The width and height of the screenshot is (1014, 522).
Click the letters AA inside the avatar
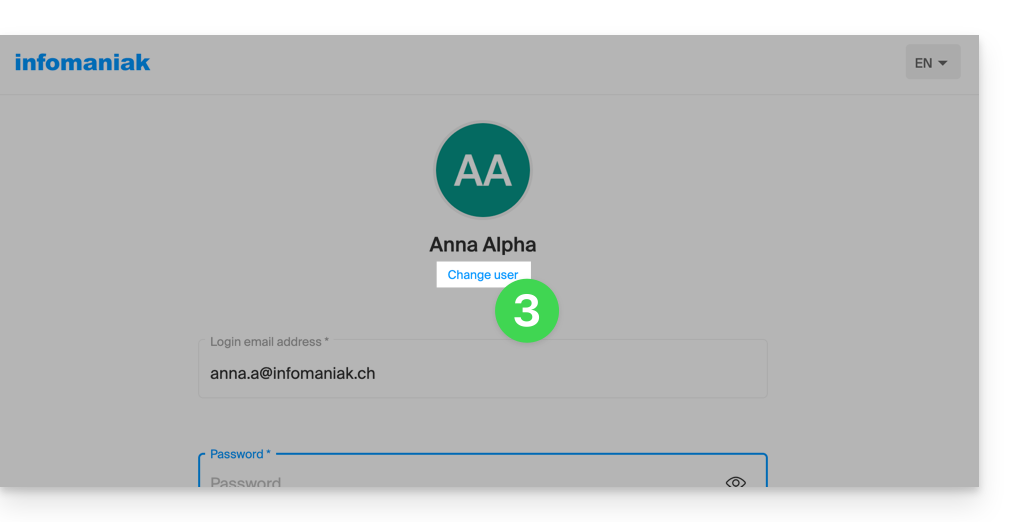(483, 171)
